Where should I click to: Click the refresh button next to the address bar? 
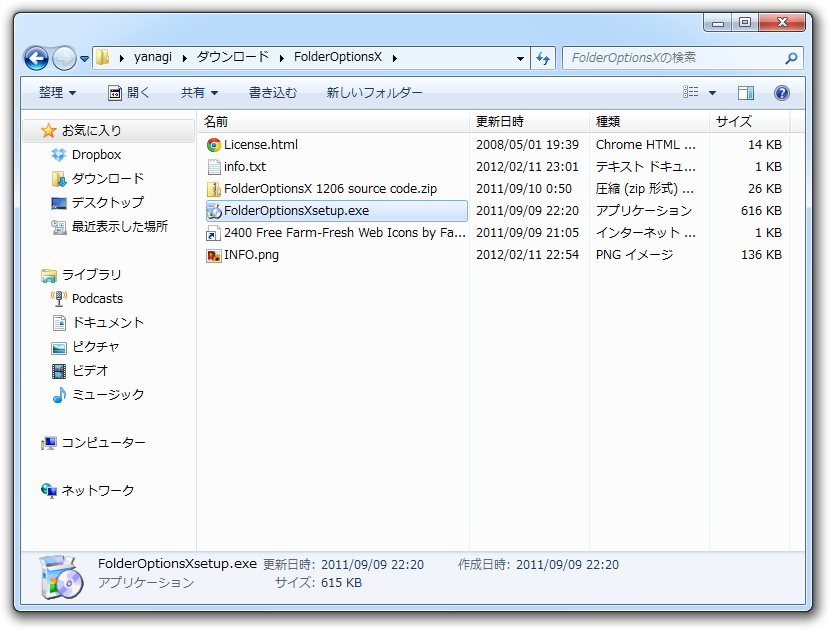[x=543, y=58]
